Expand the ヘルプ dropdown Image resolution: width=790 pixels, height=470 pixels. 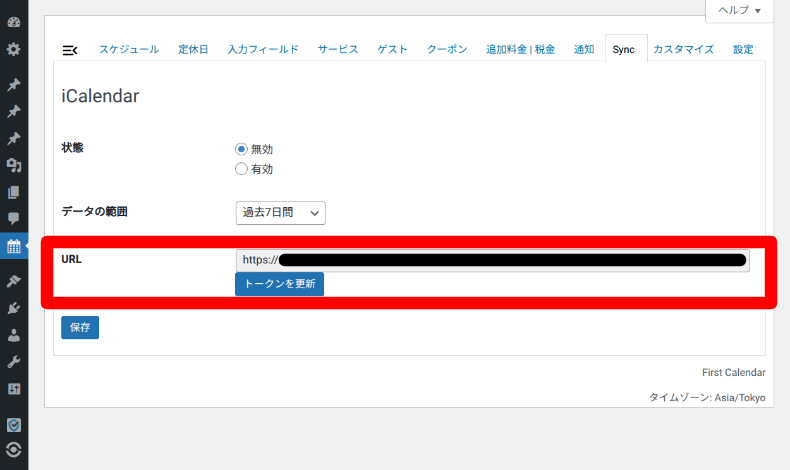point(739,11)
